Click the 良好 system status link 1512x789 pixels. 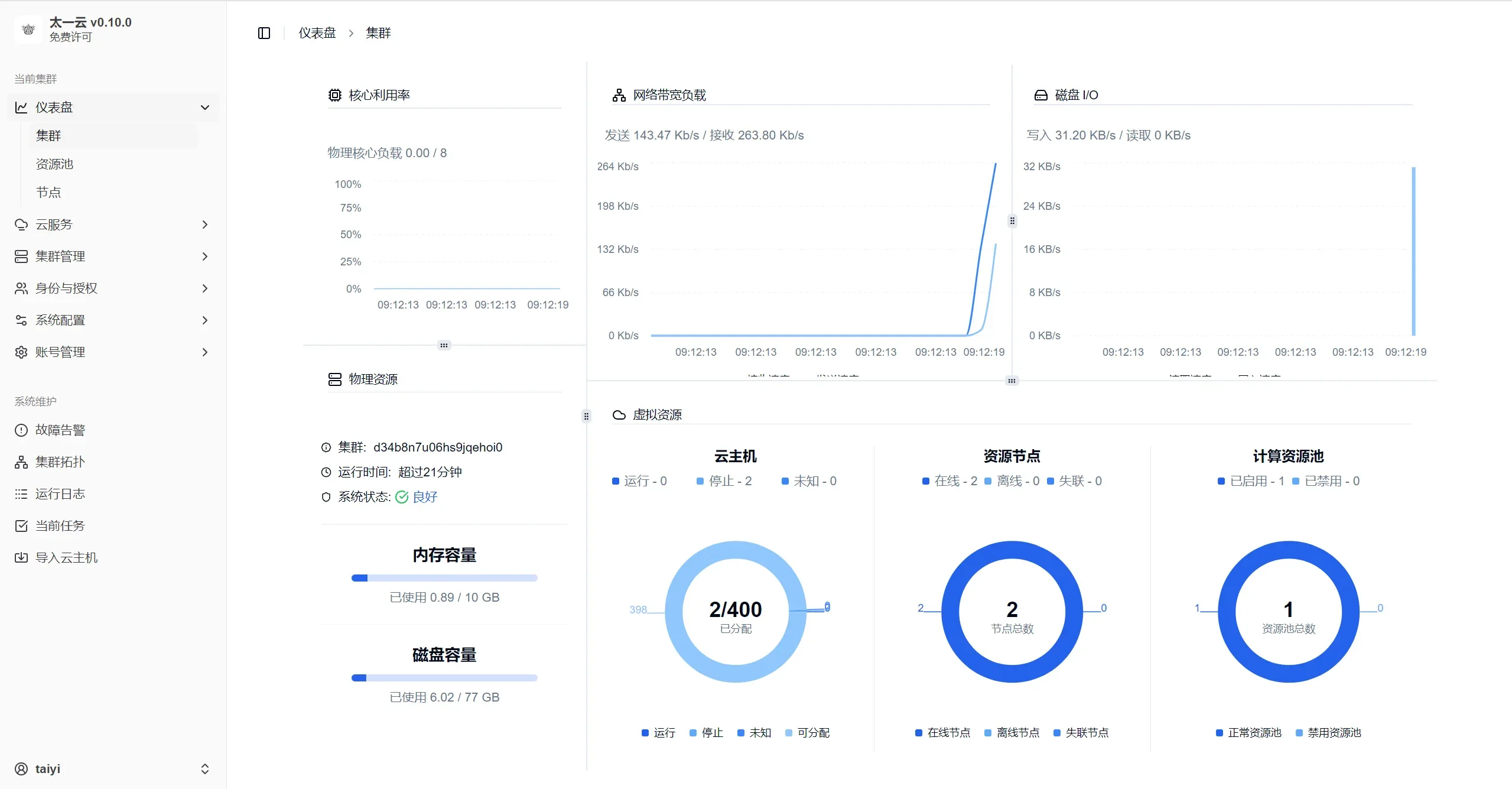424,497
